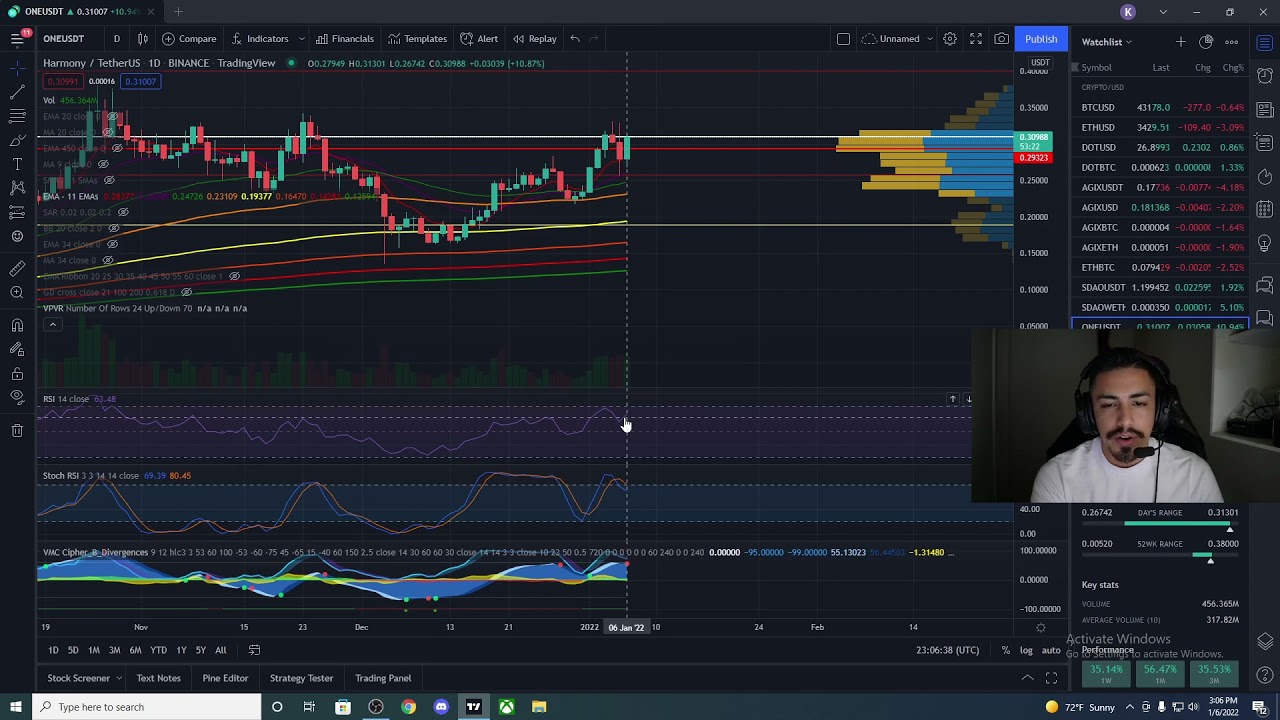Toggle visibility of GD cross indicator
Screen dimensions: 1280x720
tap(186, 292)
